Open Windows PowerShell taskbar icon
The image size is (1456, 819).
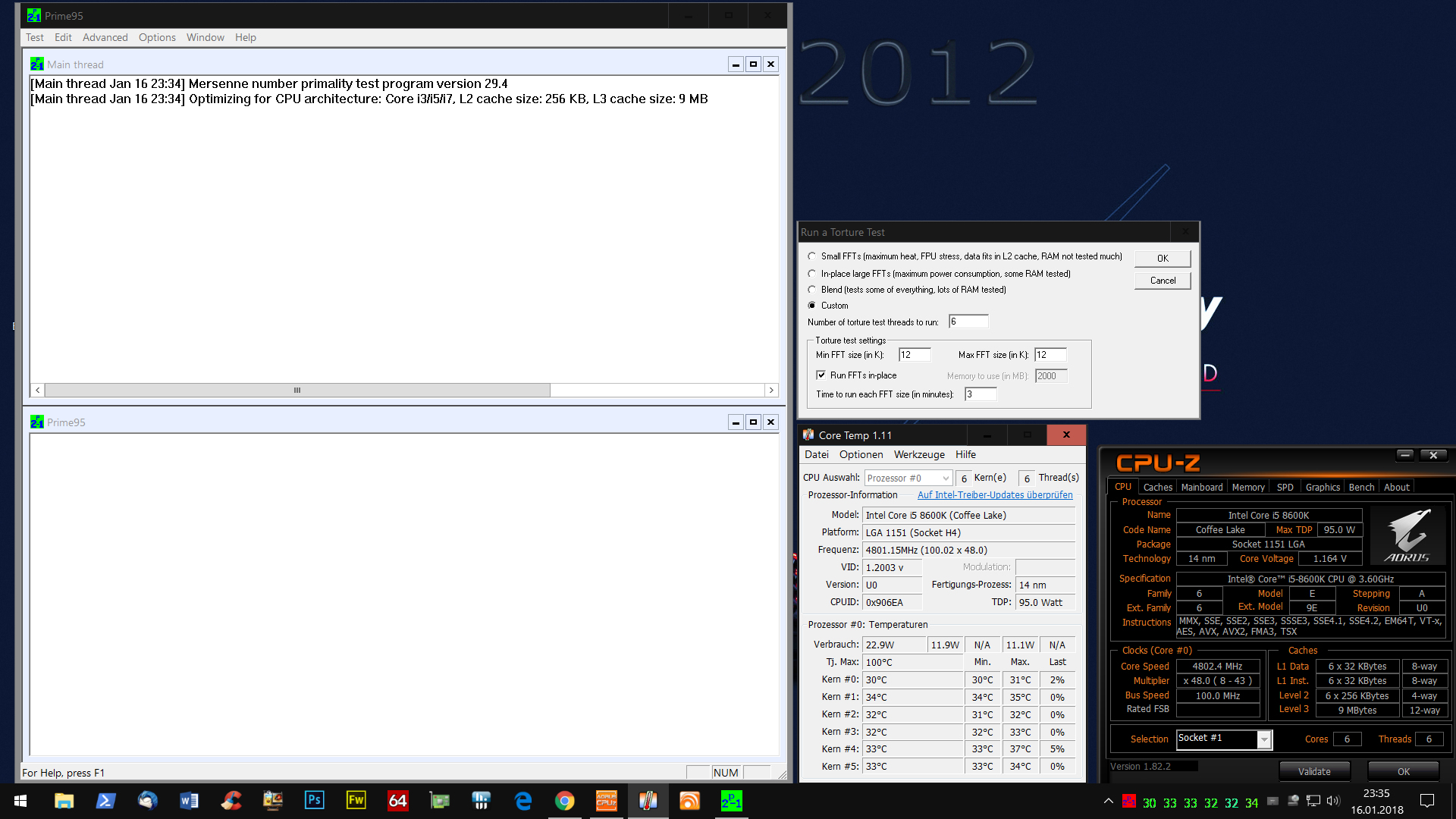pyautogui.click(x=105, y=801)
